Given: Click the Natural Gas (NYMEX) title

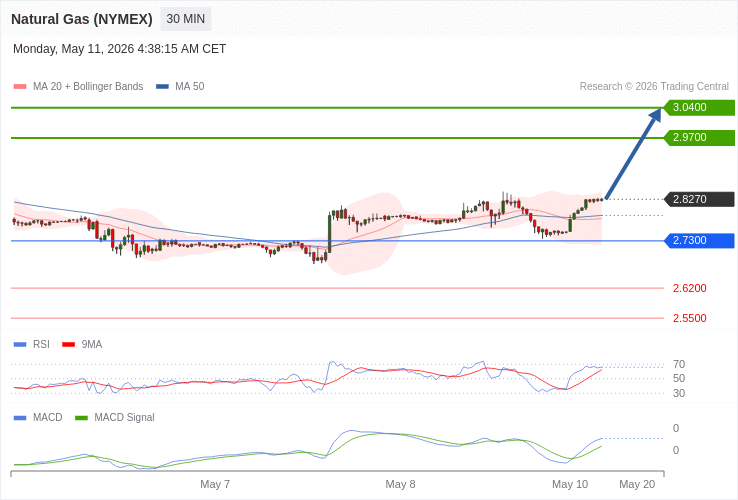Looking at the screenshot, I should coord(82,19).
